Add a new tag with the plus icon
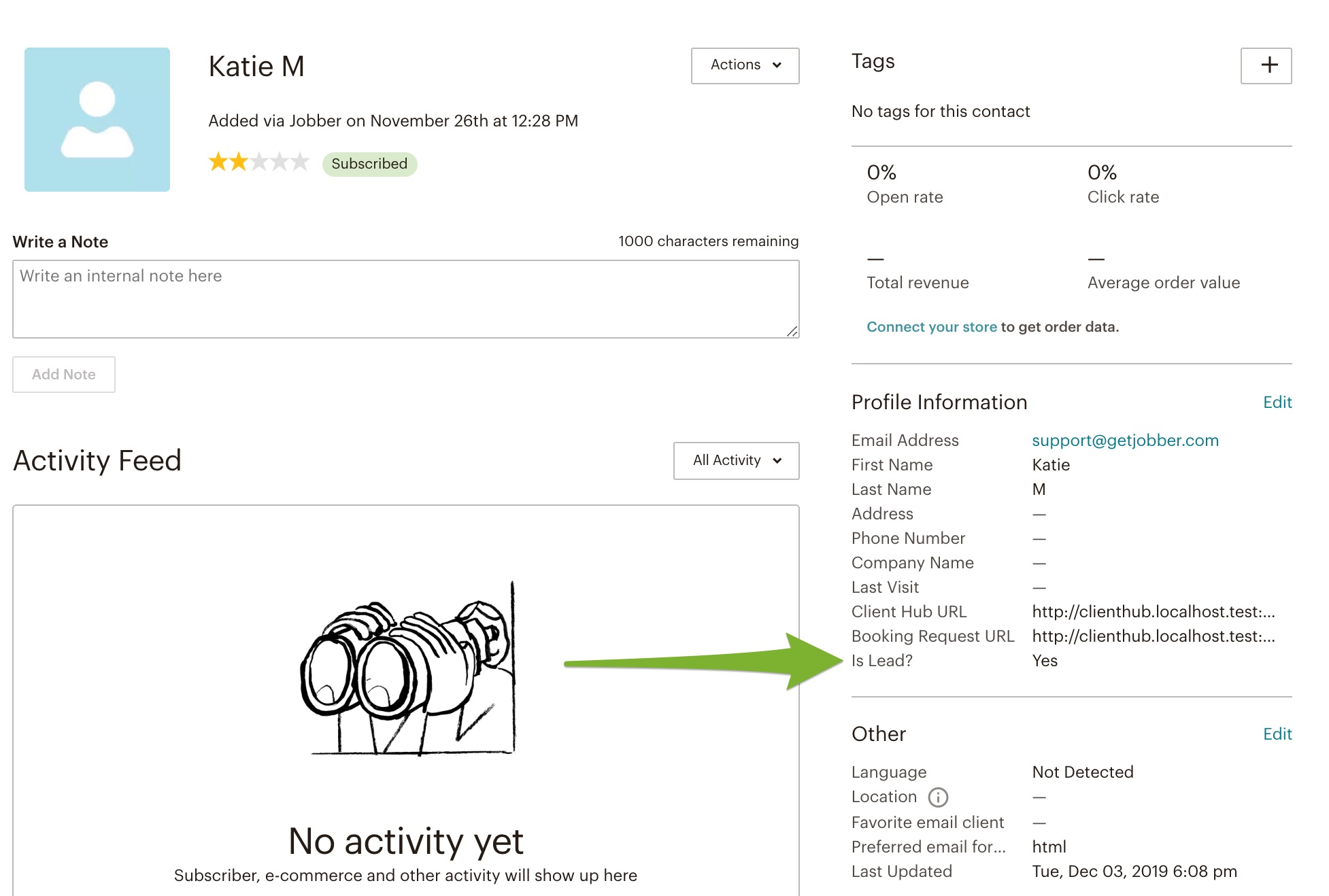The image size is (1329, 896). click(1268, 65)
